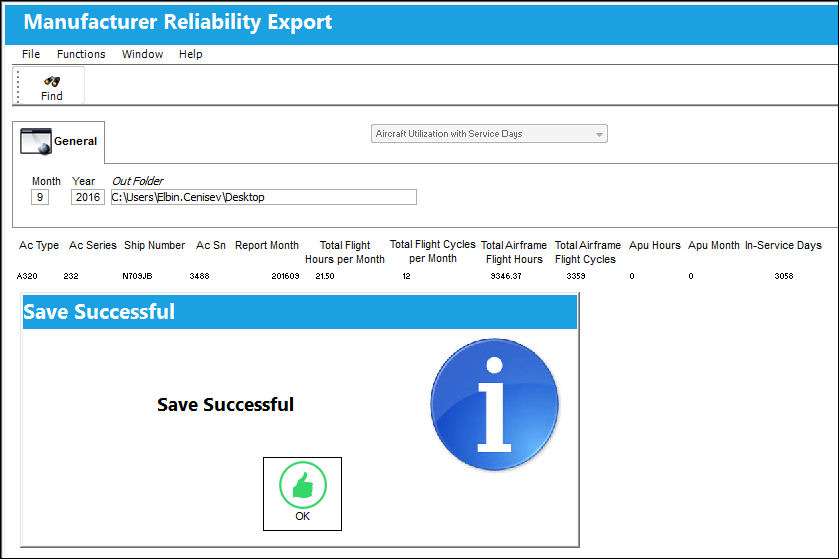Screen dimensions: 839x559
Task: Click the toolbar drag handle dots
Action: (18, 86)
